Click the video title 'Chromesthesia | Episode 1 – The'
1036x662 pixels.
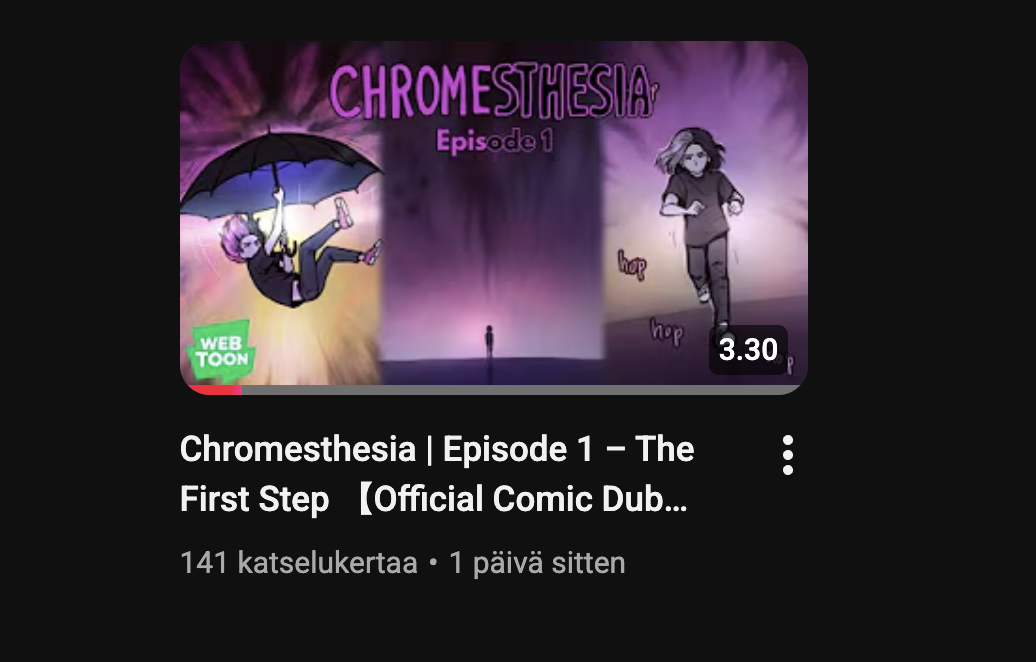coord(437,449)
